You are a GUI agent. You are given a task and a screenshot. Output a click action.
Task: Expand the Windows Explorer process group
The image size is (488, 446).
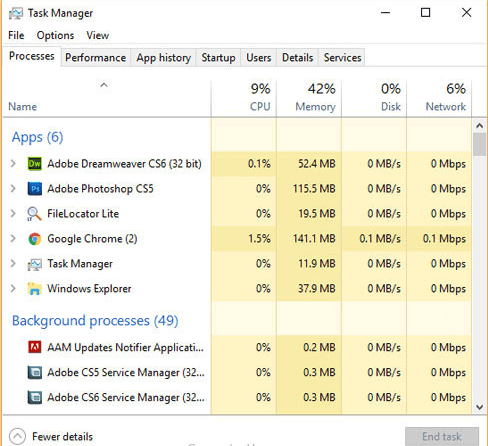(13, 289)
